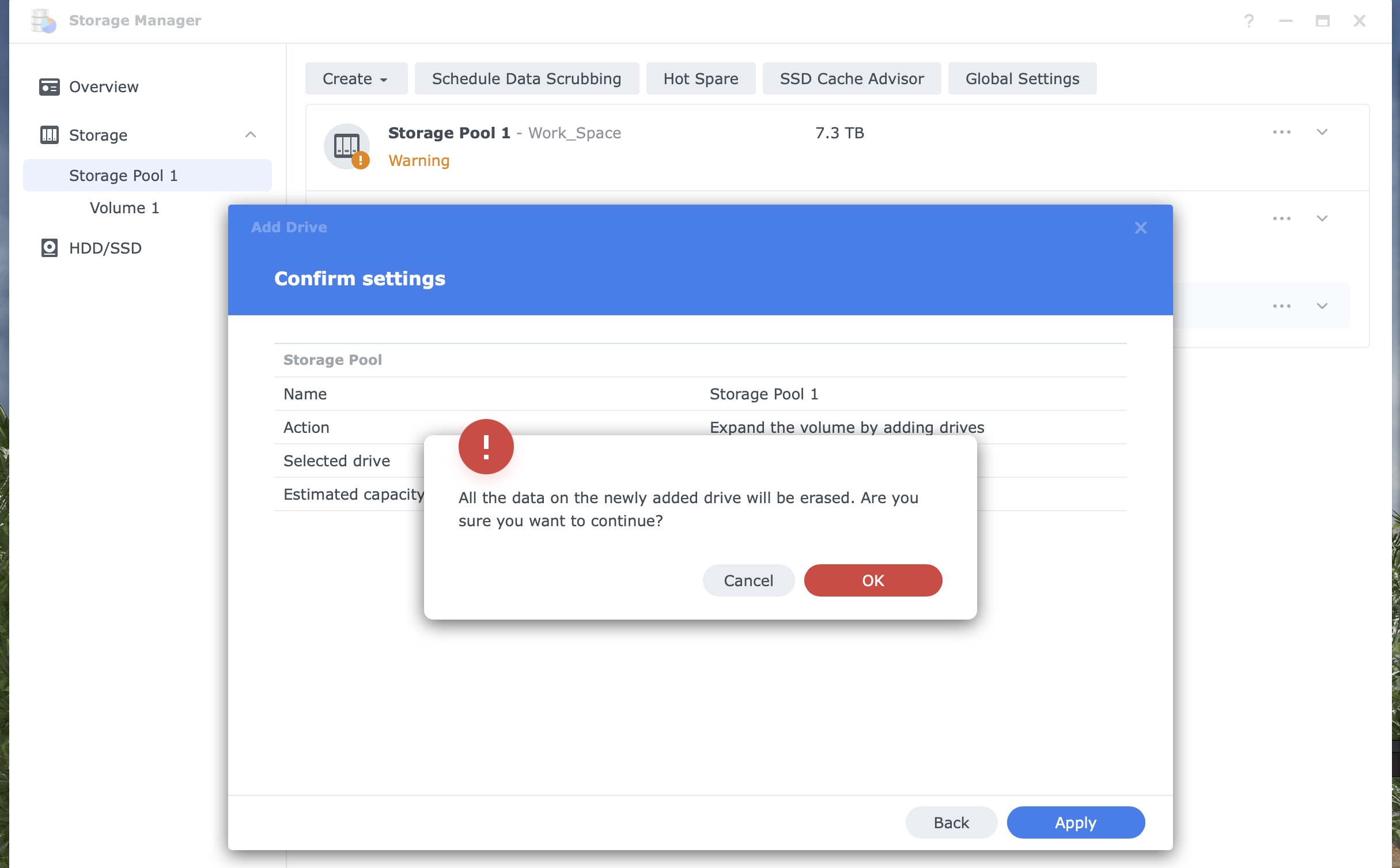The height and width of the screenshot is (868, 1400).
Task: Collapse the Storage section in sidebar
Action: (x=250, y=135)
